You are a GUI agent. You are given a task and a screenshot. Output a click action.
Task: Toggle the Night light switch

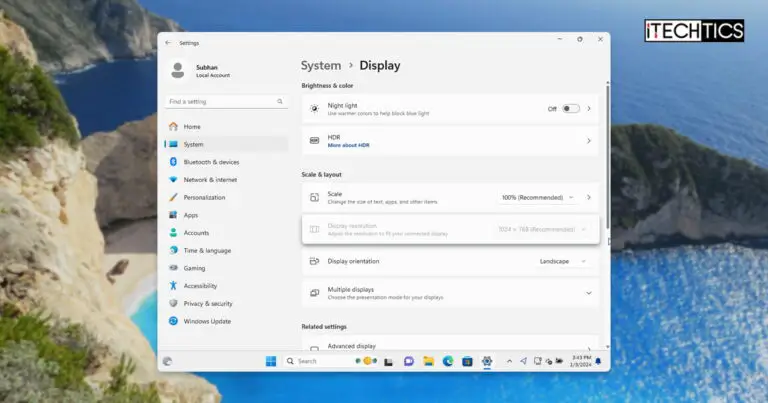pyautogui.click(x=570, y=108)
